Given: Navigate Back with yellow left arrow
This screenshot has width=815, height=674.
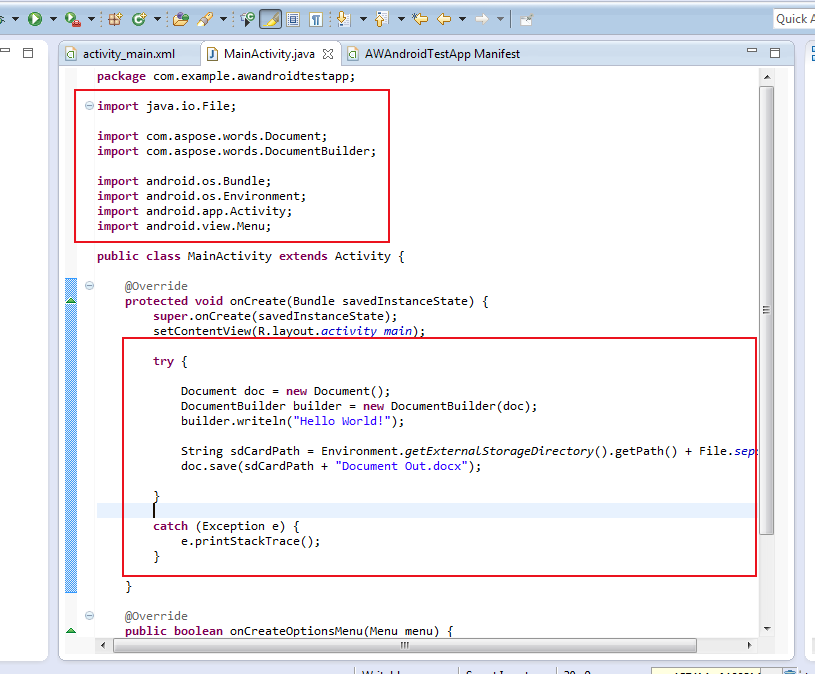Looking at the screenshot, I should [x=443, y=19].
